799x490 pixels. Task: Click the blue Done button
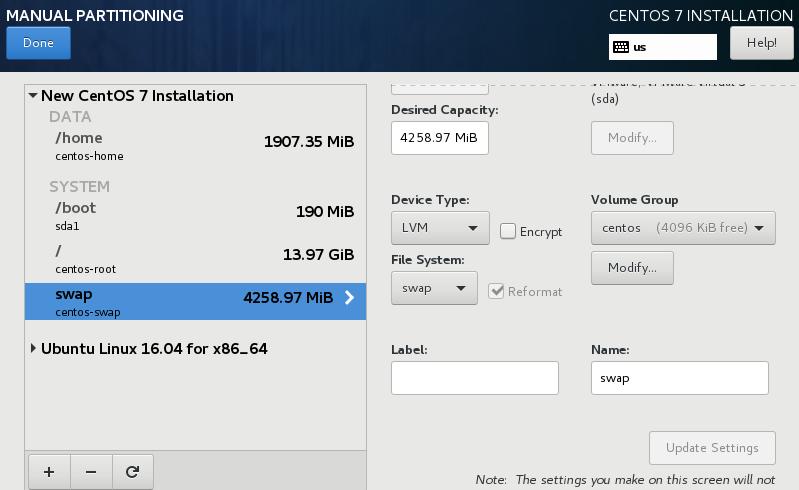[38, 43]
